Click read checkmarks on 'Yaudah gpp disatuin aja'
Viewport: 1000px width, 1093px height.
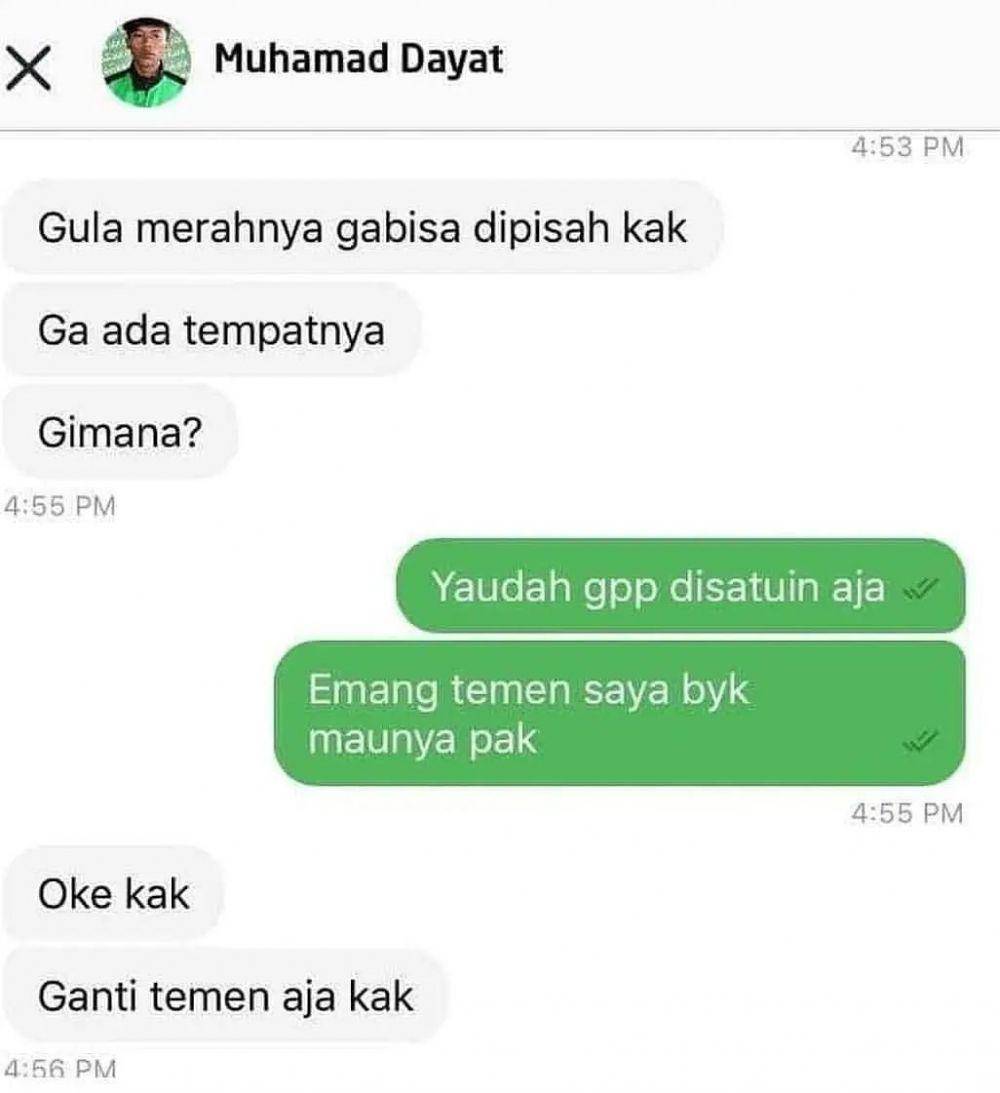coord(921,590)
